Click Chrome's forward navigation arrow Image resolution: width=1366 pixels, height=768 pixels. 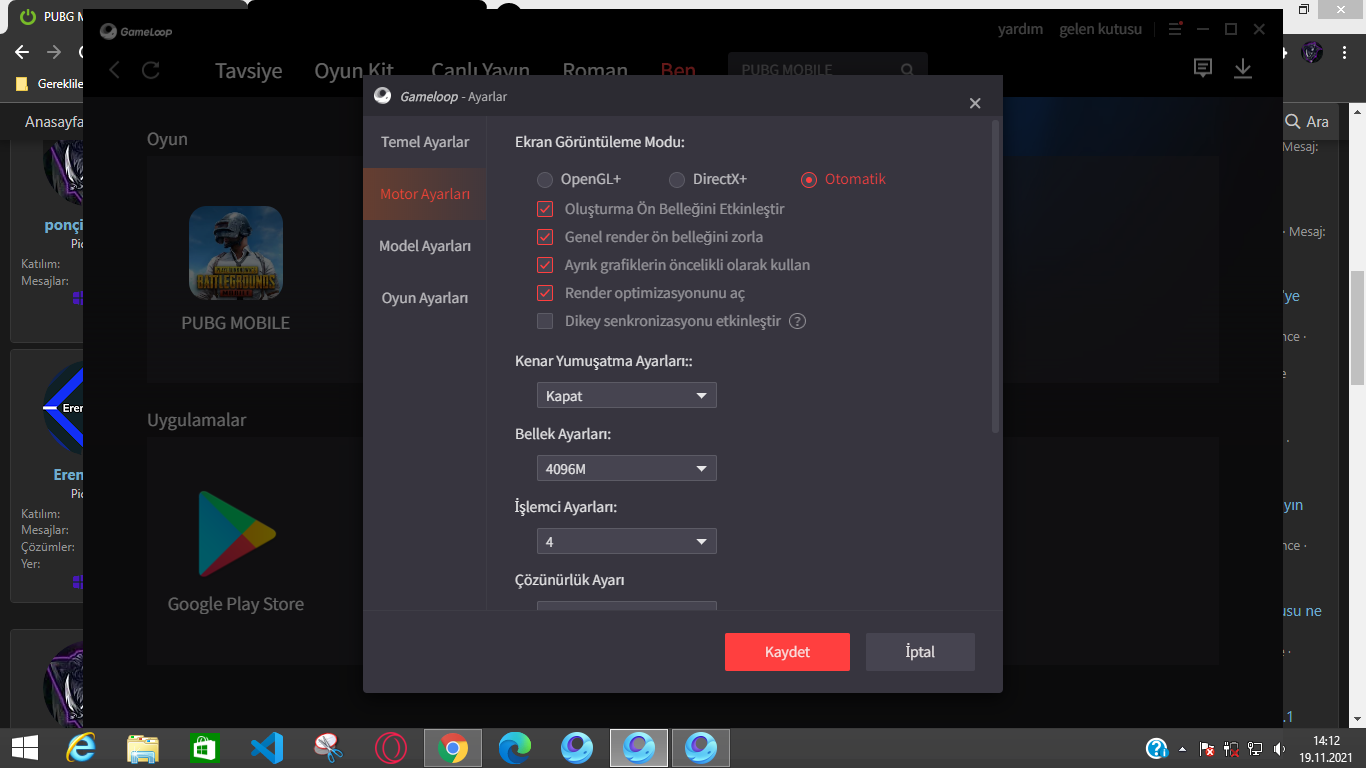(x=54, y=52)
